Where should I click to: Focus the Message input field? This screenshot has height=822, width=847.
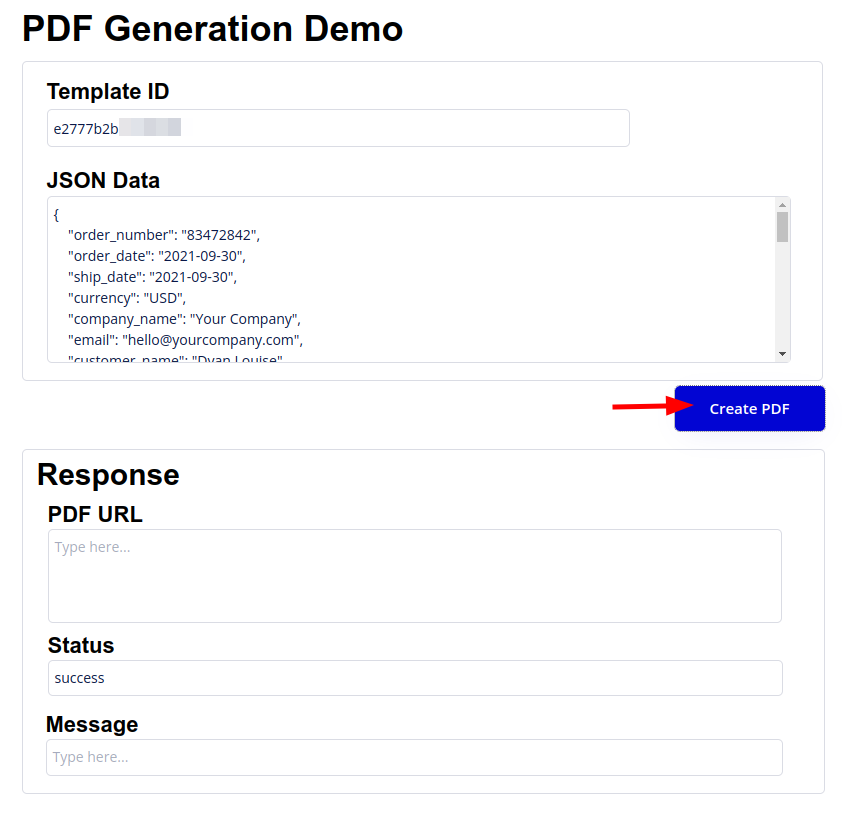click(x=414, y=757)
